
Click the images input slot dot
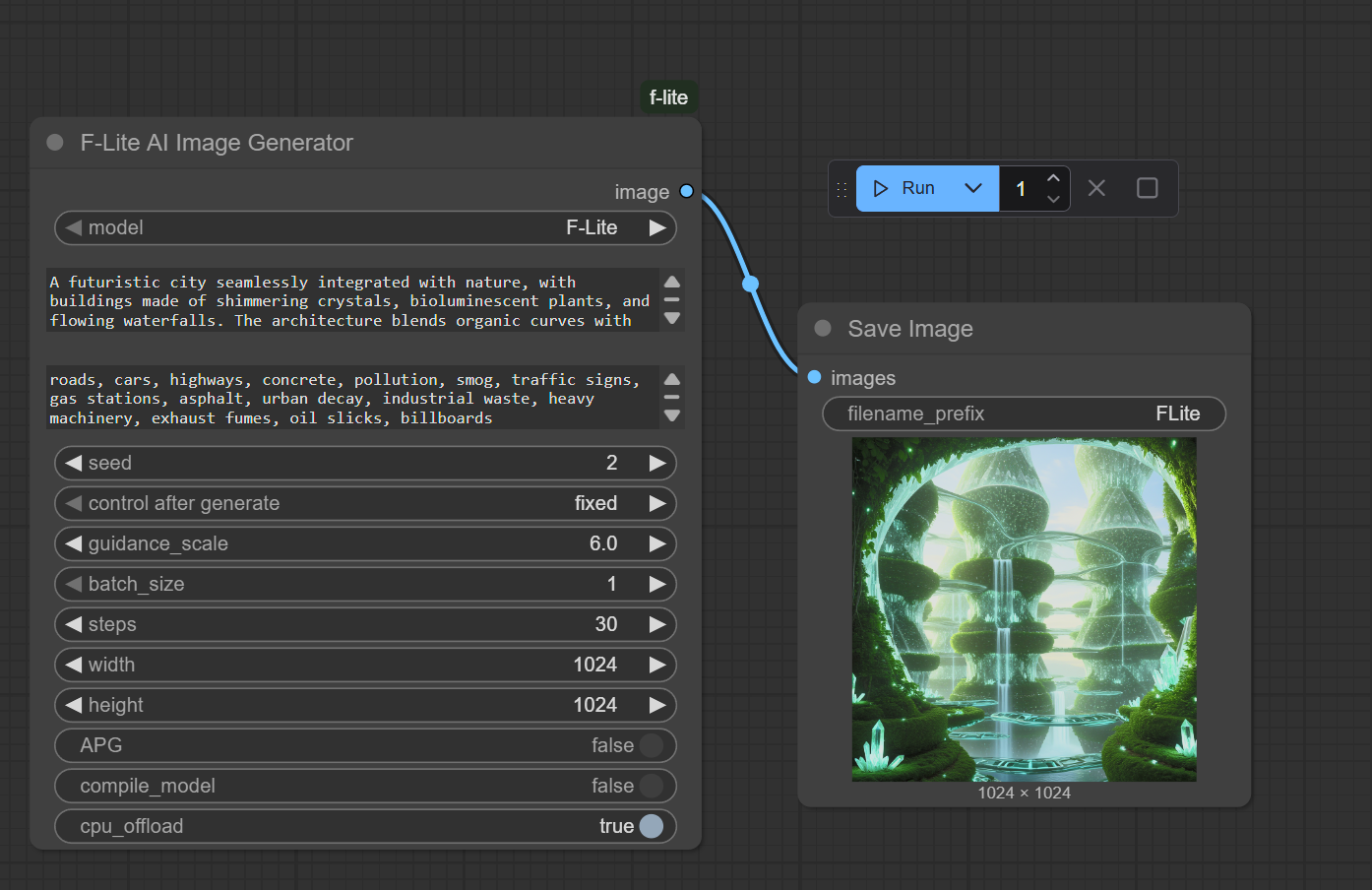(x=814, y=377)
